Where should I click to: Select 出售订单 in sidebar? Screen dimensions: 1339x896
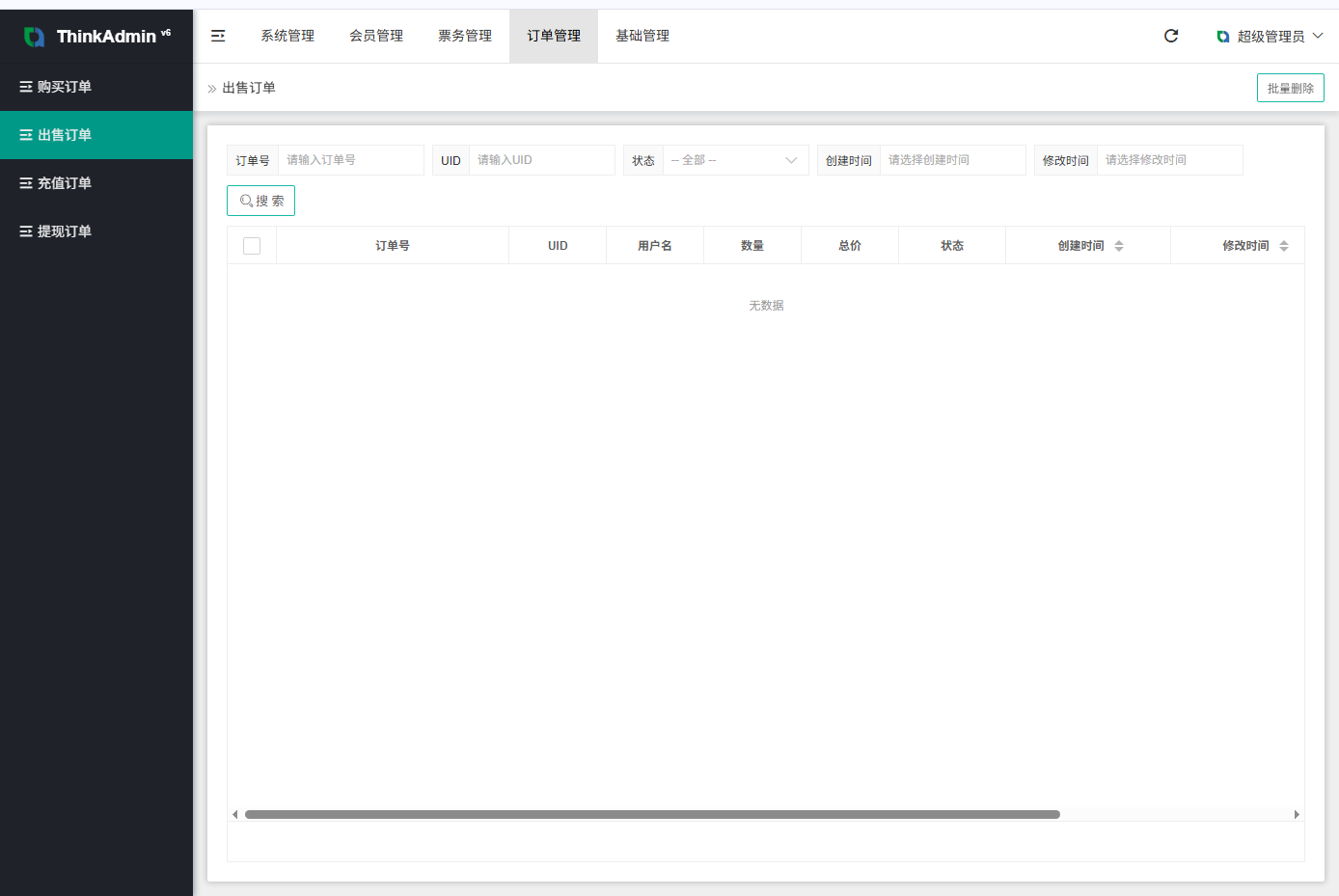click(96, 135)
